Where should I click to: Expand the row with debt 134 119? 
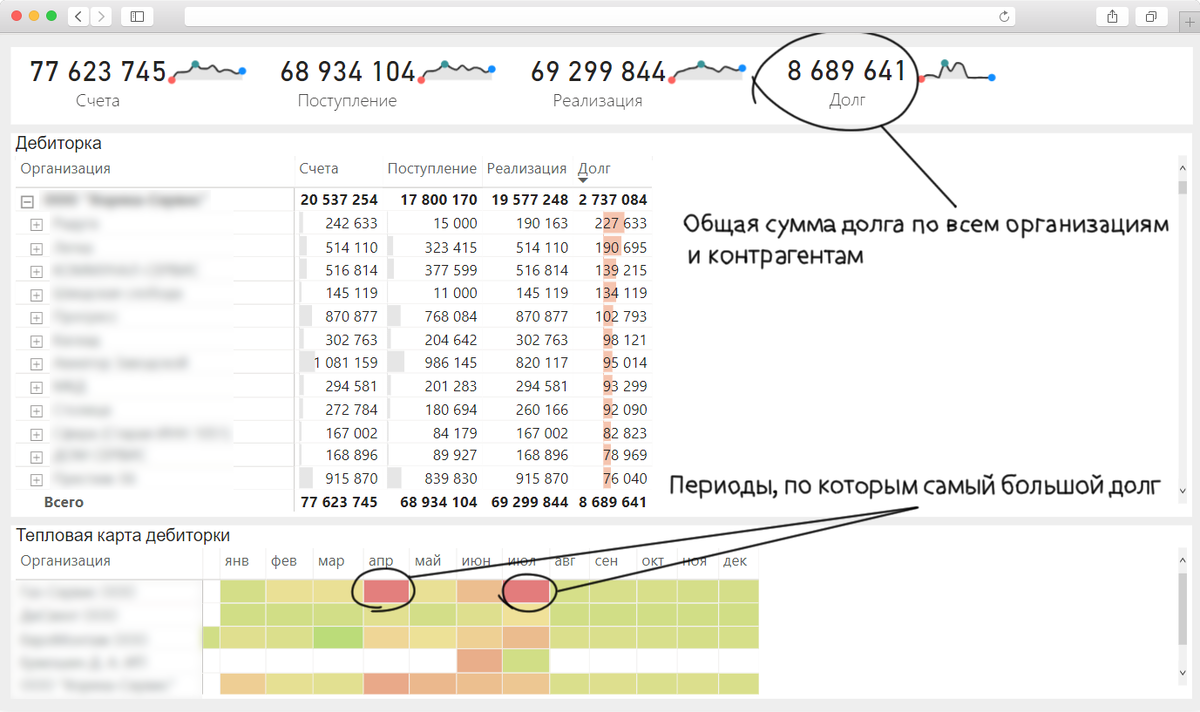point(37,294)
